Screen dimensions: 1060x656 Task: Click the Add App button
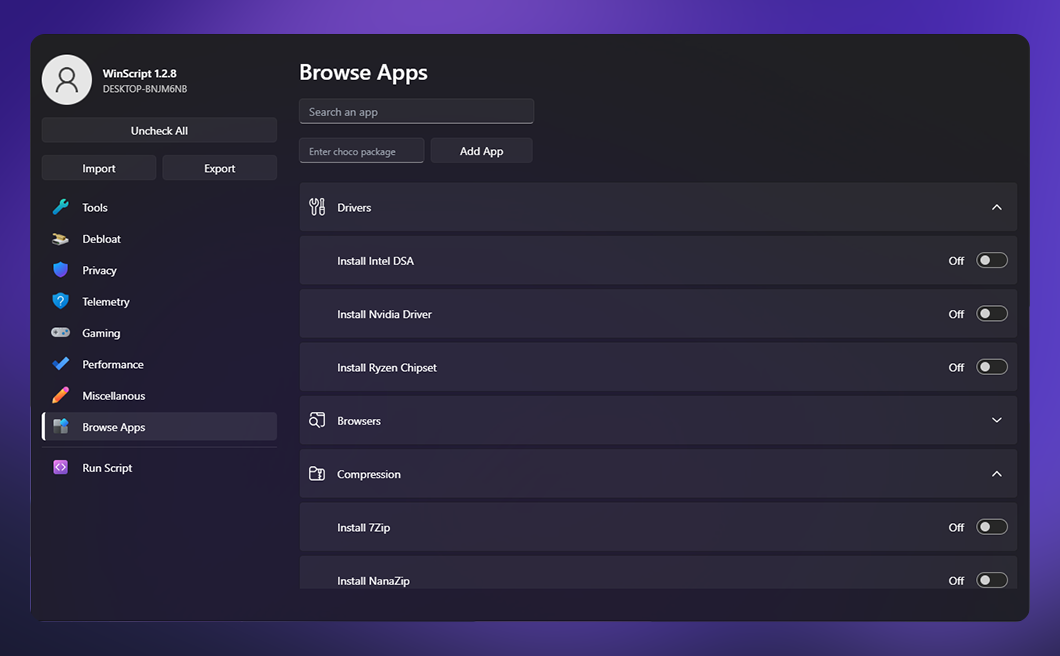pyautogui.click(x=481, y=151)
